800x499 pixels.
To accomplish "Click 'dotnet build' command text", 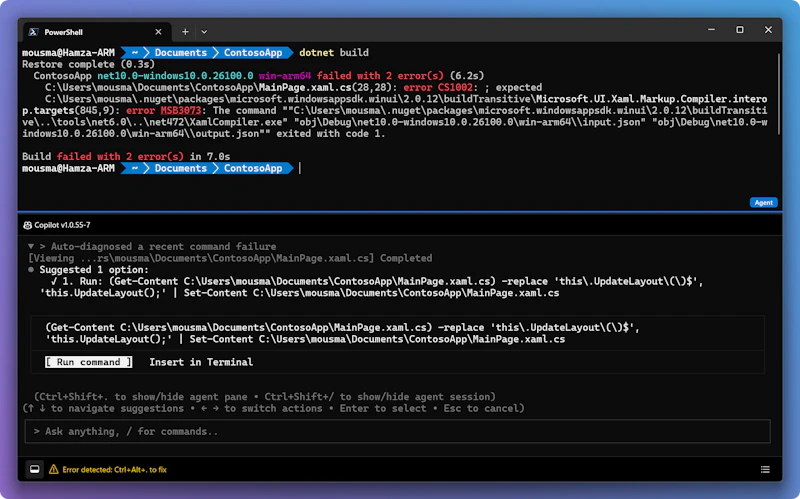I will coord(334,53).
